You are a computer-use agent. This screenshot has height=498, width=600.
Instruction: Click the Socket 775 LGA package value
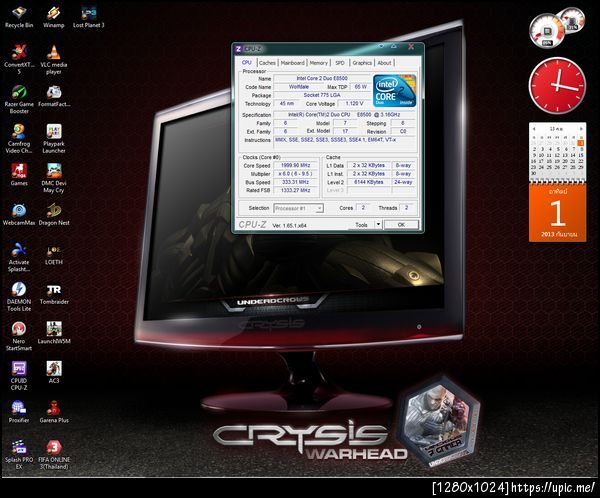[322, 95]
